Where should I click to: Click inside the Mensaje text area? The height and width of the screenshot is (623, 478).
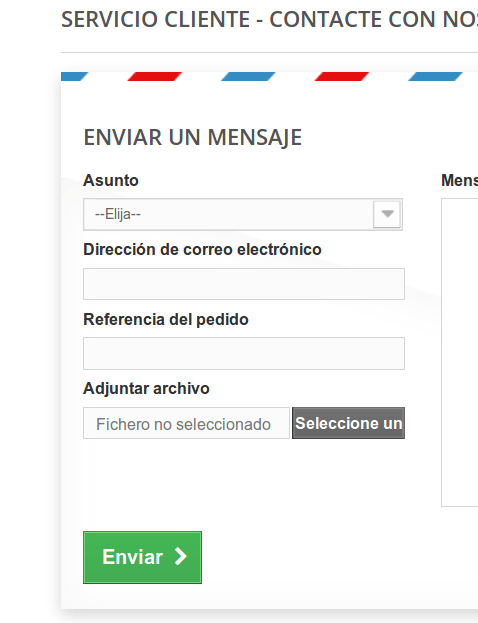(x=460, y=352)
